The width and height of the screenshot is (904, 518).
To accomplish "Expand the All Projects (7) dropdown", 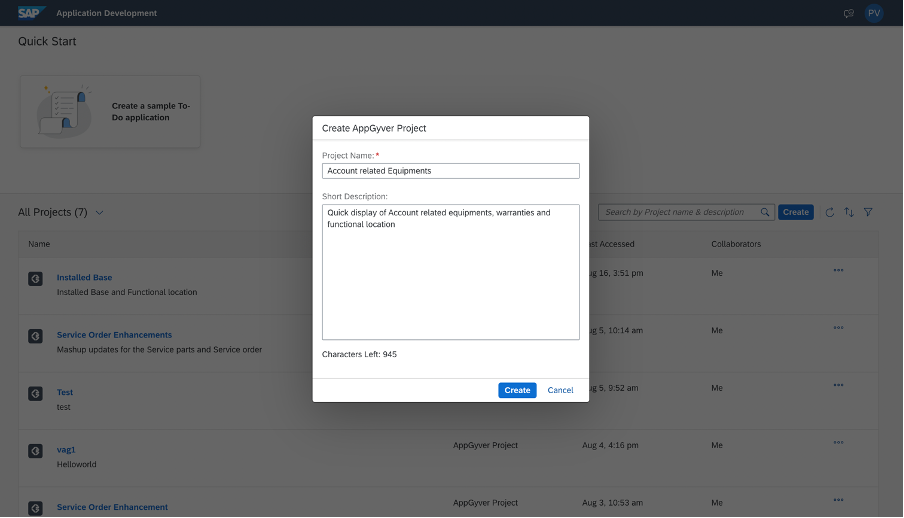I will 99,213.
